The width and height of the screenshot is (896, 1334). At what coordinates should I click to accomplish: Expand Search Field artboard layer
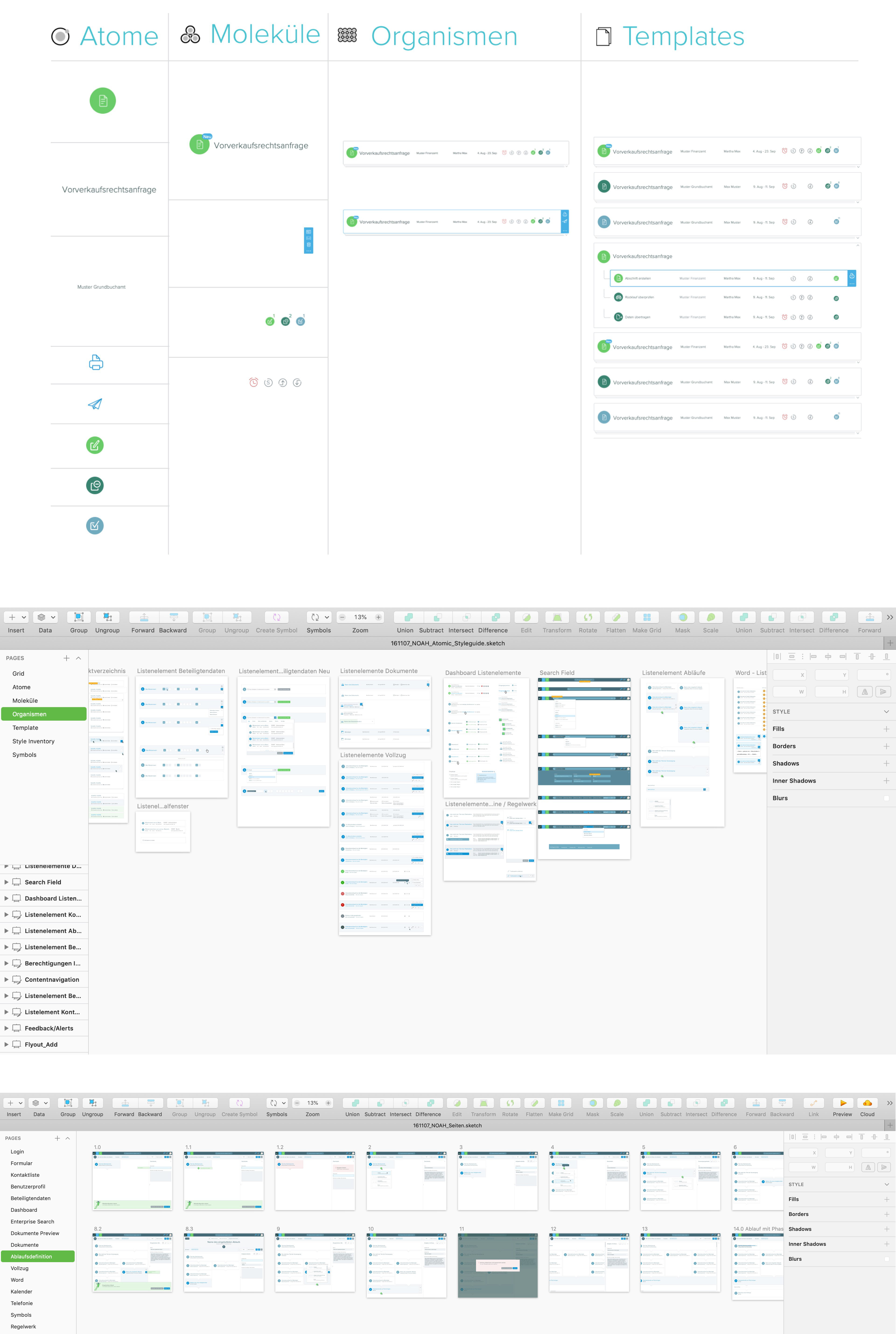click(x=6, y=882)
